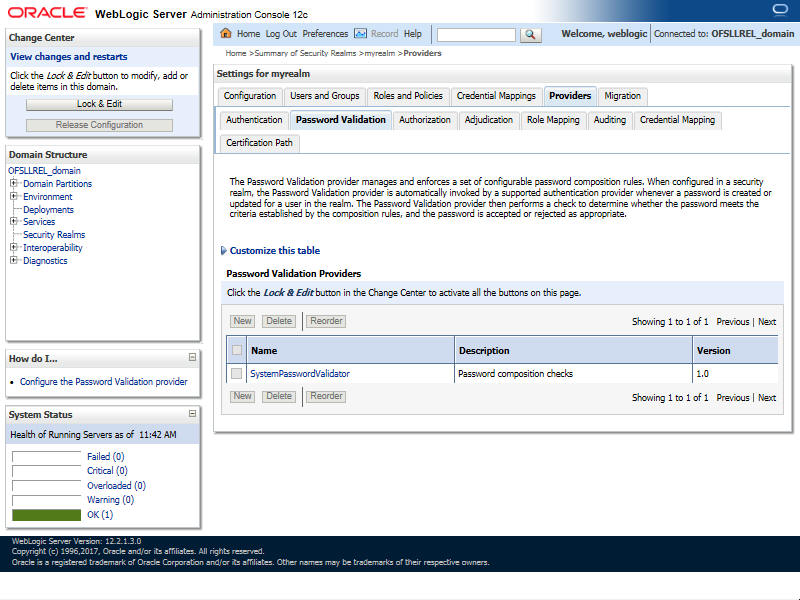Select all providers header checkbox
The width and height of the screenshot is (800, 600).
pyautogui.click(x=237, y=350)
